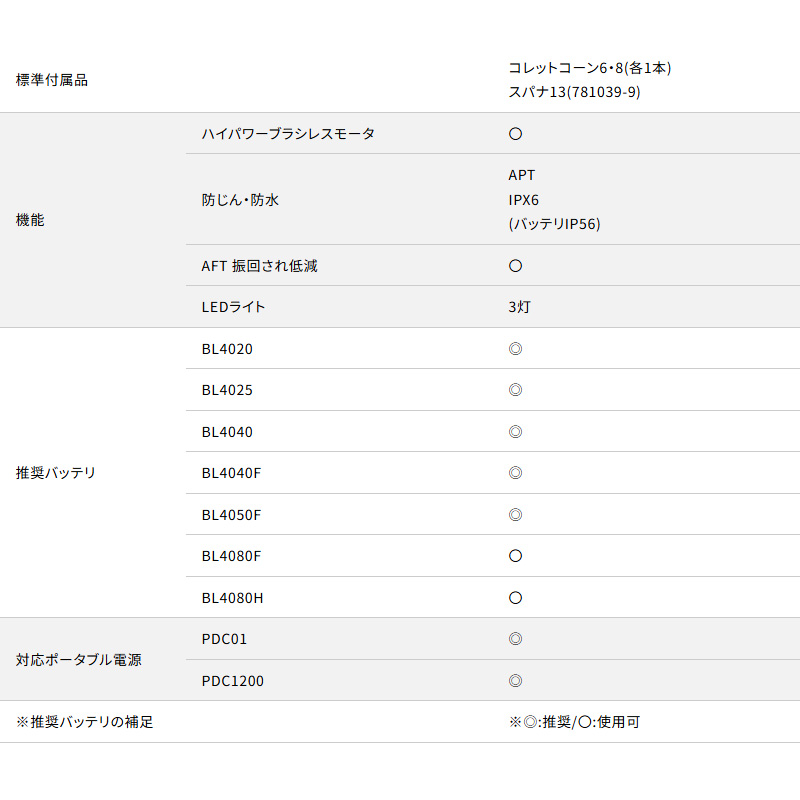
Task: Click the double-circle mark for PDC01
Action: [515, 639]
